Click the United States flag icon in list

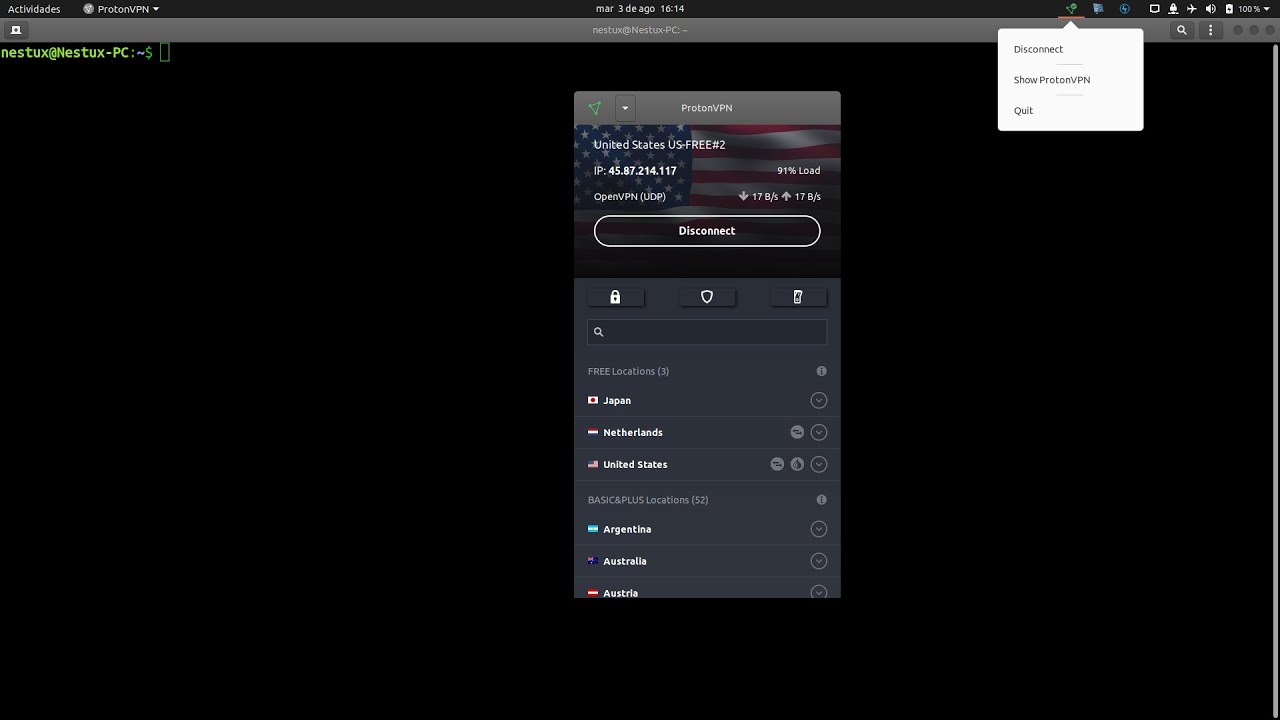coord(593,465)
